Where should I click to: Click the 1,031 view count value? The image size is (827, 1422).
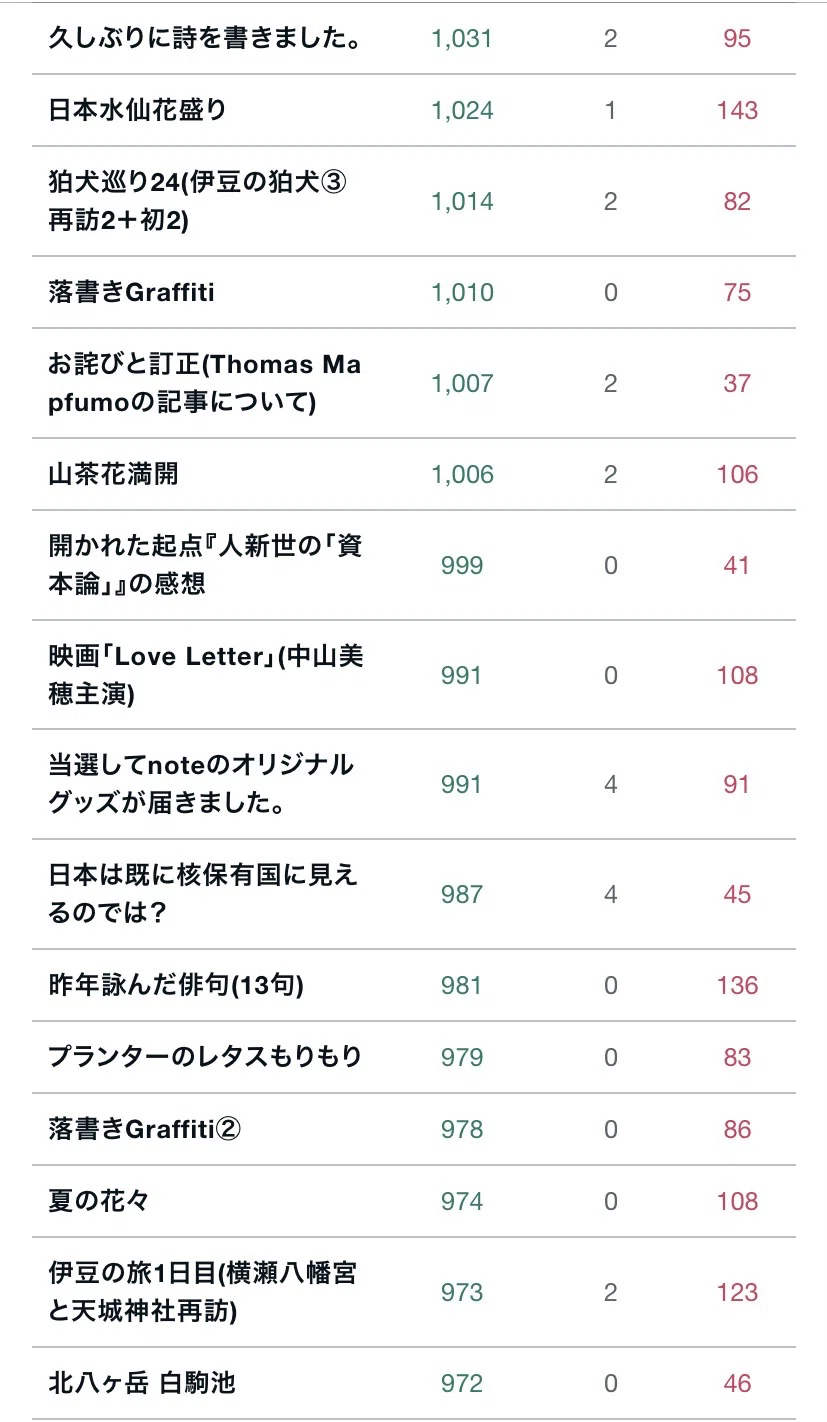pos(462,38)
